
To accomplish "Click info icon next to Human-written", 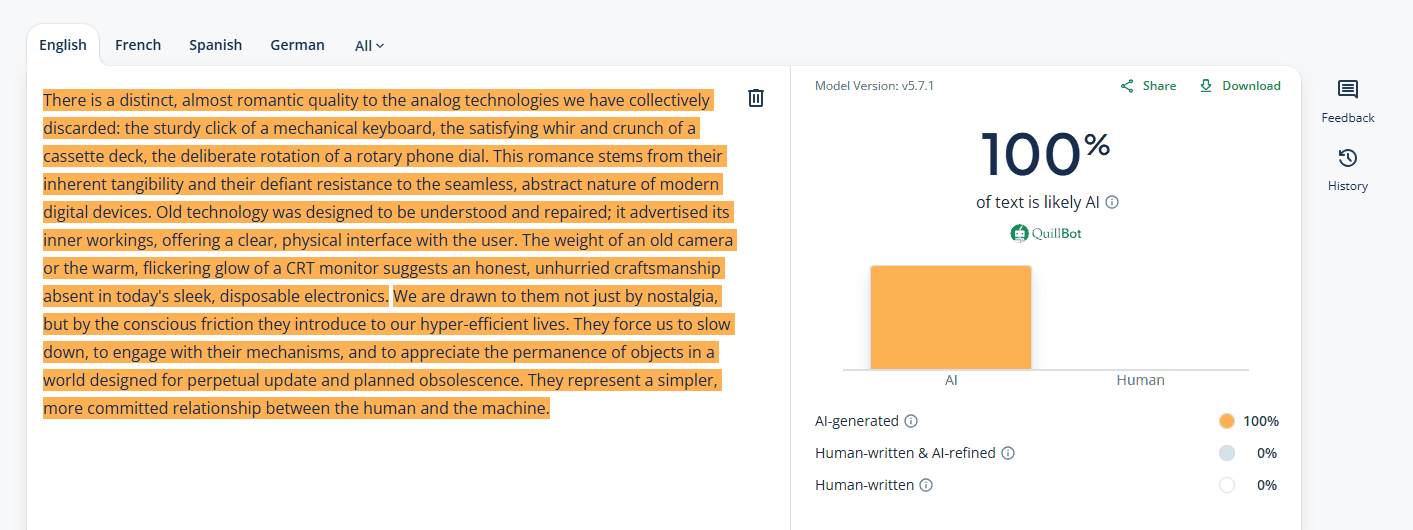I will pyautogui.click(x=926, y=485).
